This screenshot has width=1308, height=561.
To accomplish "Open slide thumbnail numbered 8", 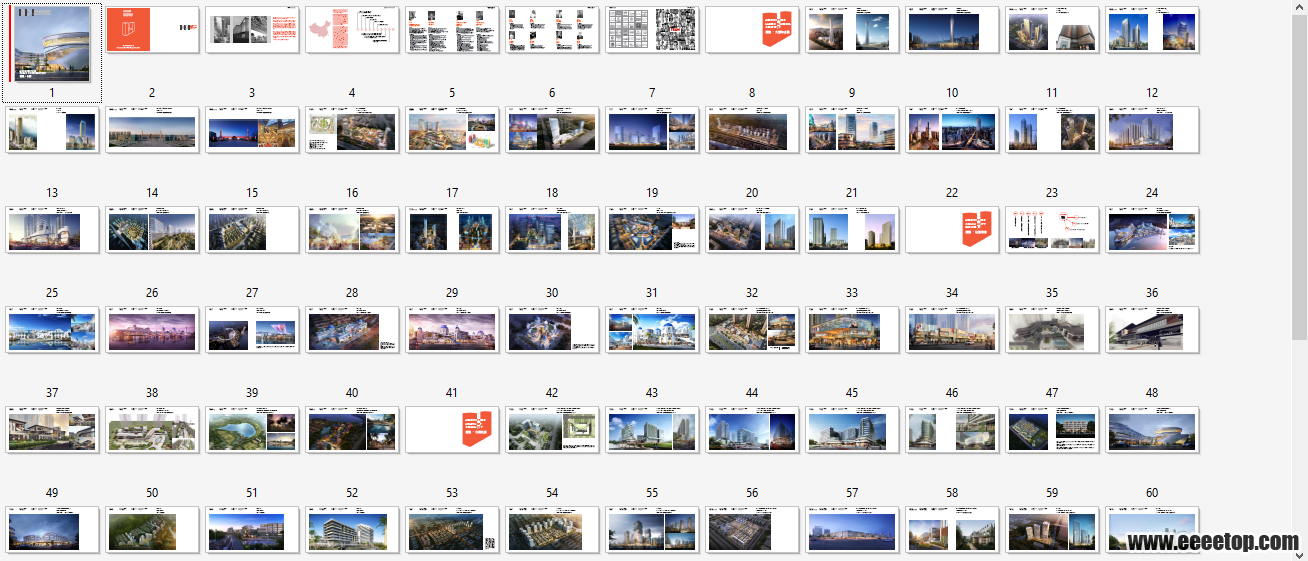I will [752, 30].
